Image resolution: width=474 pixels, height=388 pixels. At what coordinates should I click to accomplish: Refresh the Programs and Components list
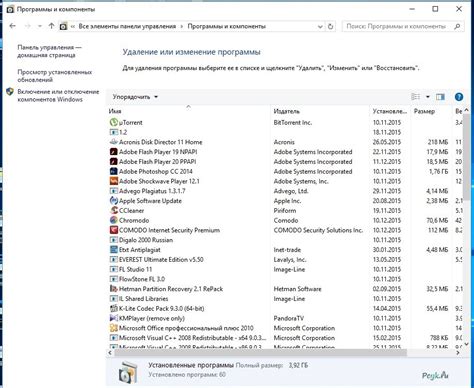[x=330, y=26]
